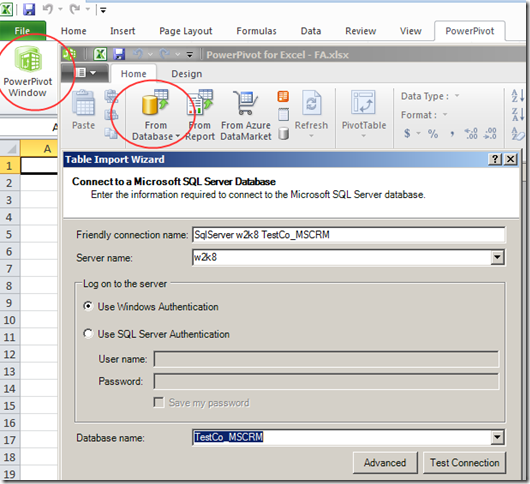Select worksheet row header 12

[x=9, y=354]
